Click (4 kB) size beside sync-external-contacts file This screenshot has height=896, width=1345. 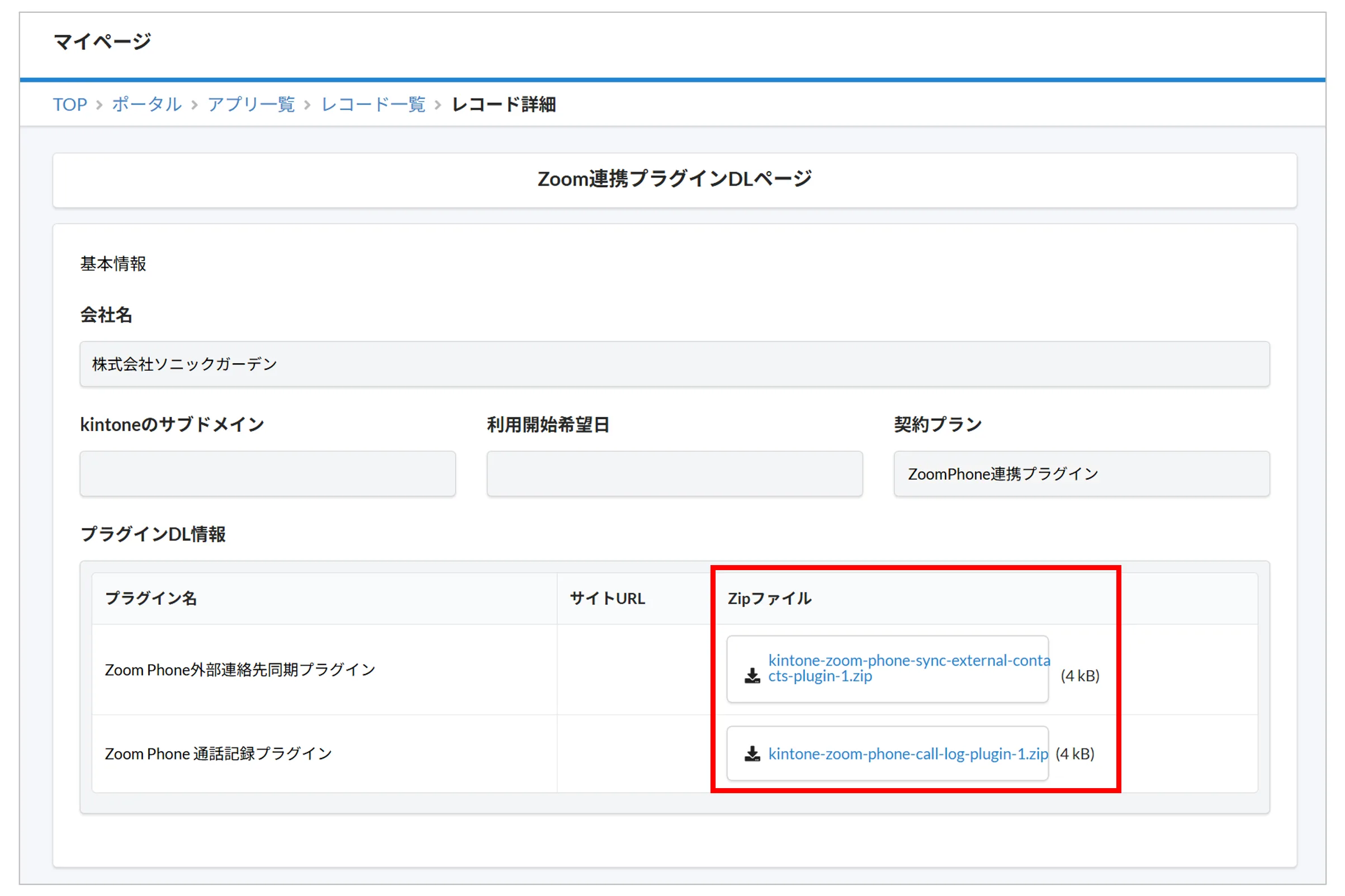pos(1079,676)
